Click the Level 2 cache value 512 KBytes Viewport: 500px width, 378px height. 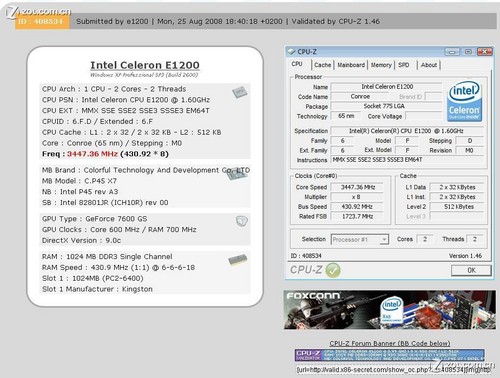point(457,207)
